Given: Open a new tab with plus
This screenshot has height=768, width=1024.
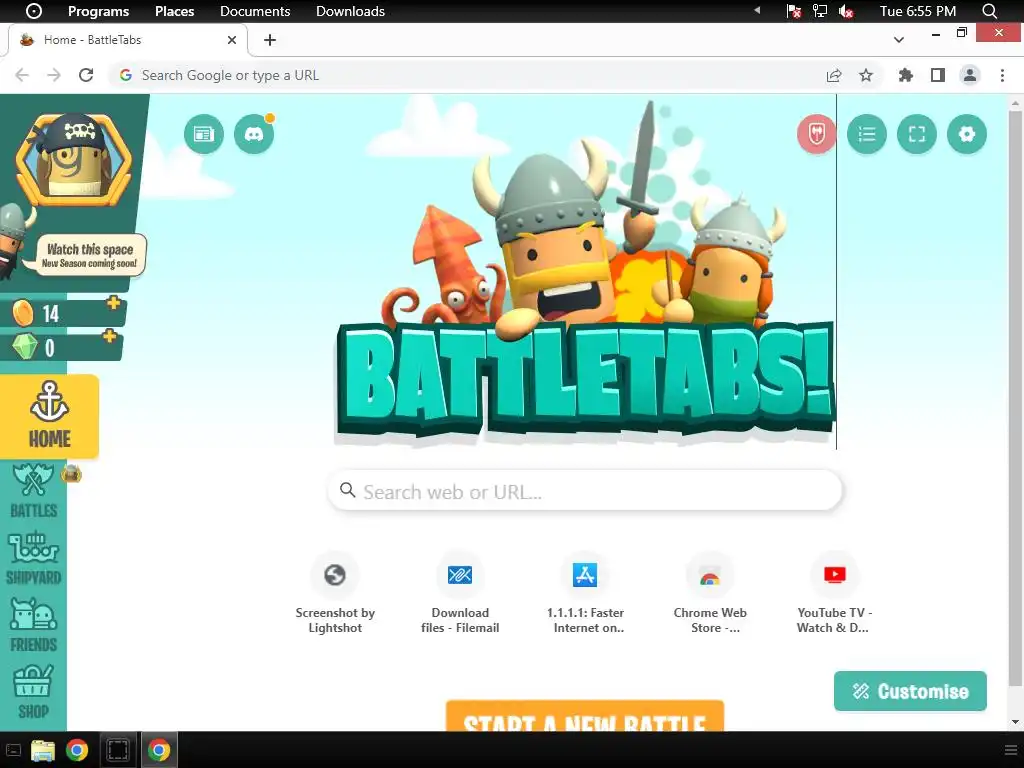Looking at the screenshot, I should 270,40.
